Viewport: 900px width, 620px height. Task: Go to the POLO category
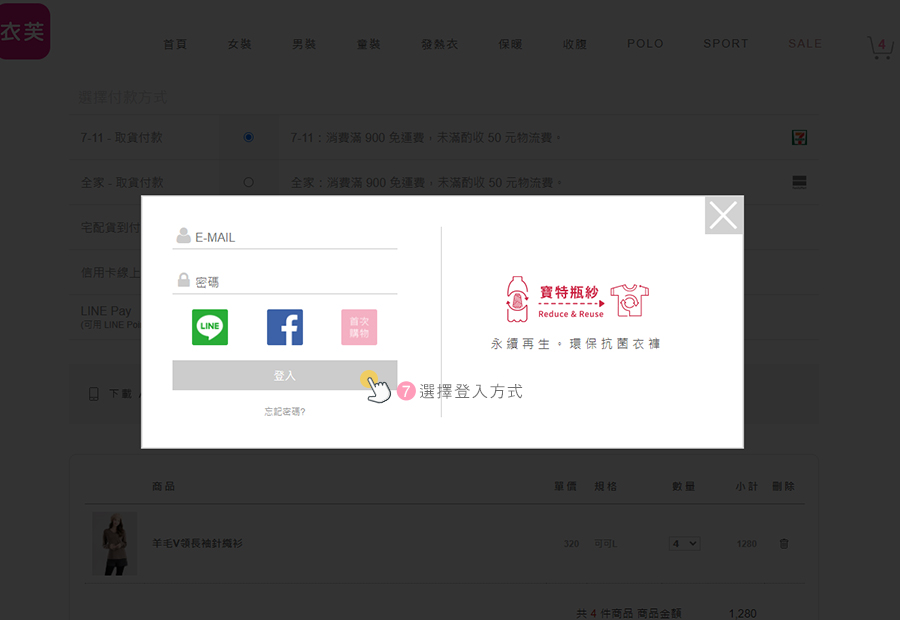(645, 44)
